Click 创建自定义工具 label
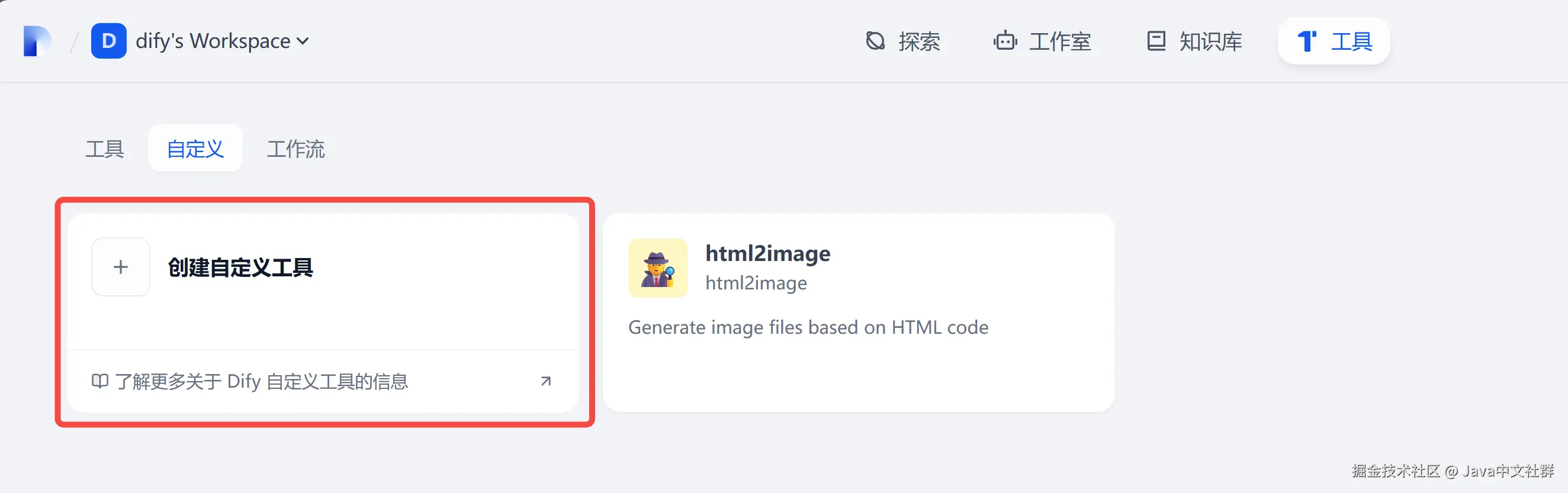 240,267
